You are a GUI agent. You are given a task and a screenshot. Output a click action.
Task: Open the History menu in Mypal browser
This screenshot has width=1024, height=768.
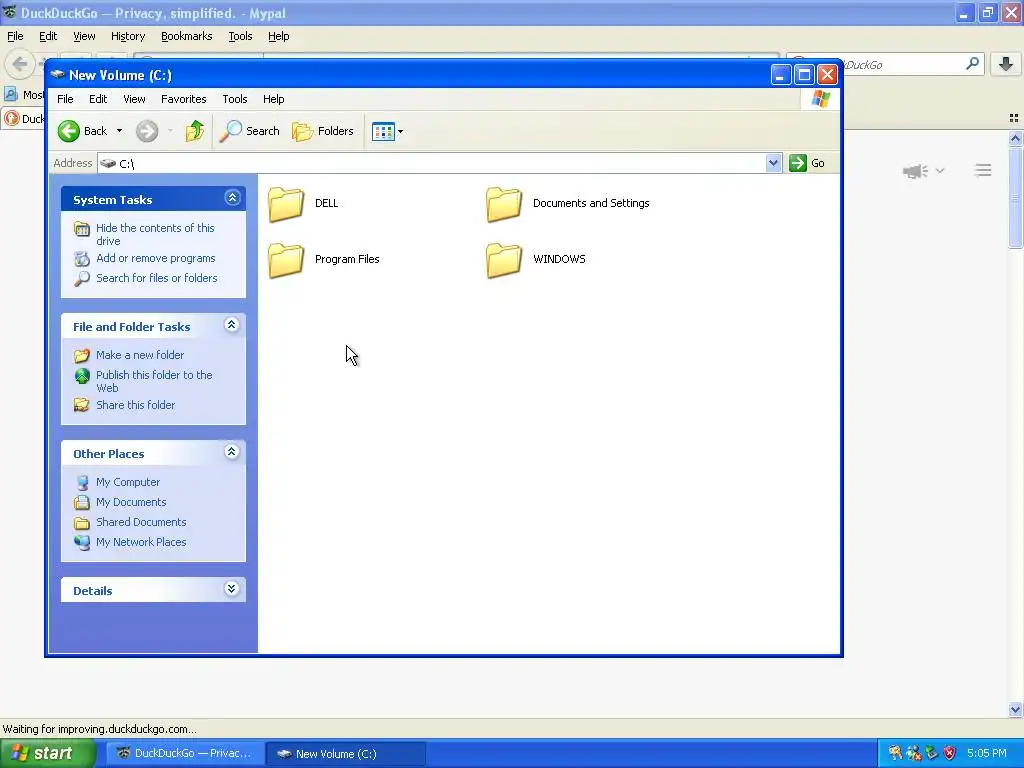click(x=128, y=37)
